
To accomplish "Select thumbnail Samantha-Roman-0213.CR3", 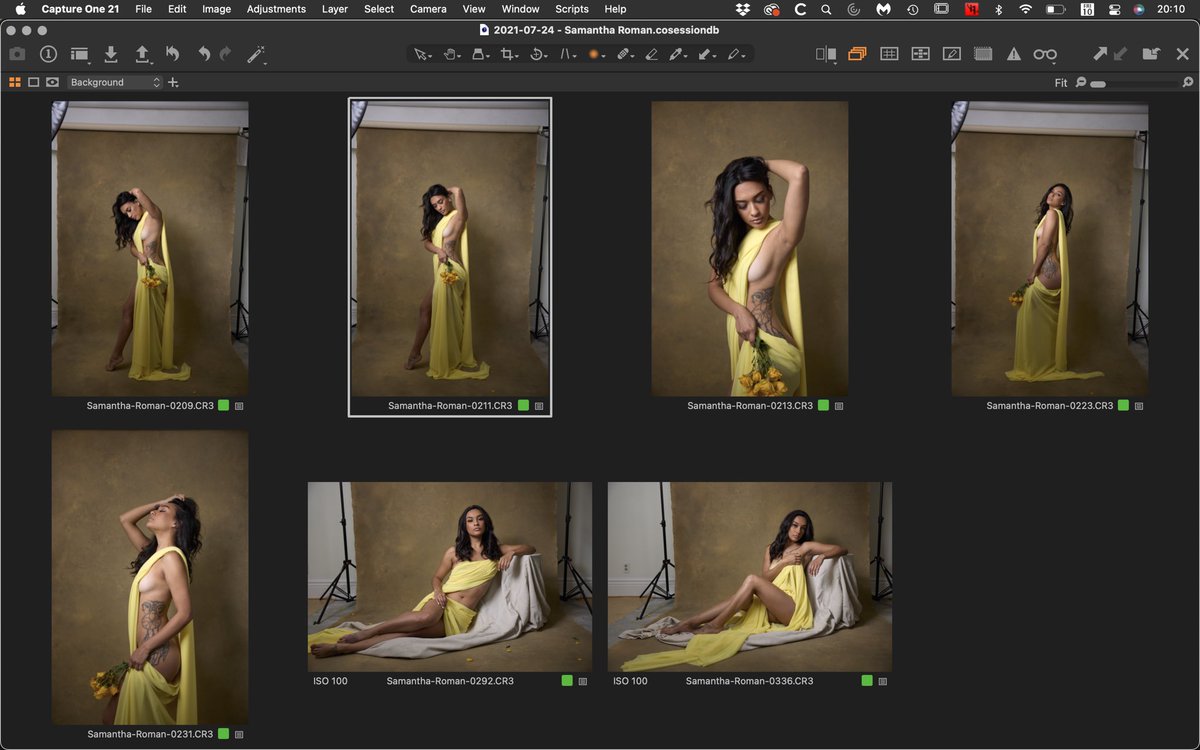I will point(749,248).
